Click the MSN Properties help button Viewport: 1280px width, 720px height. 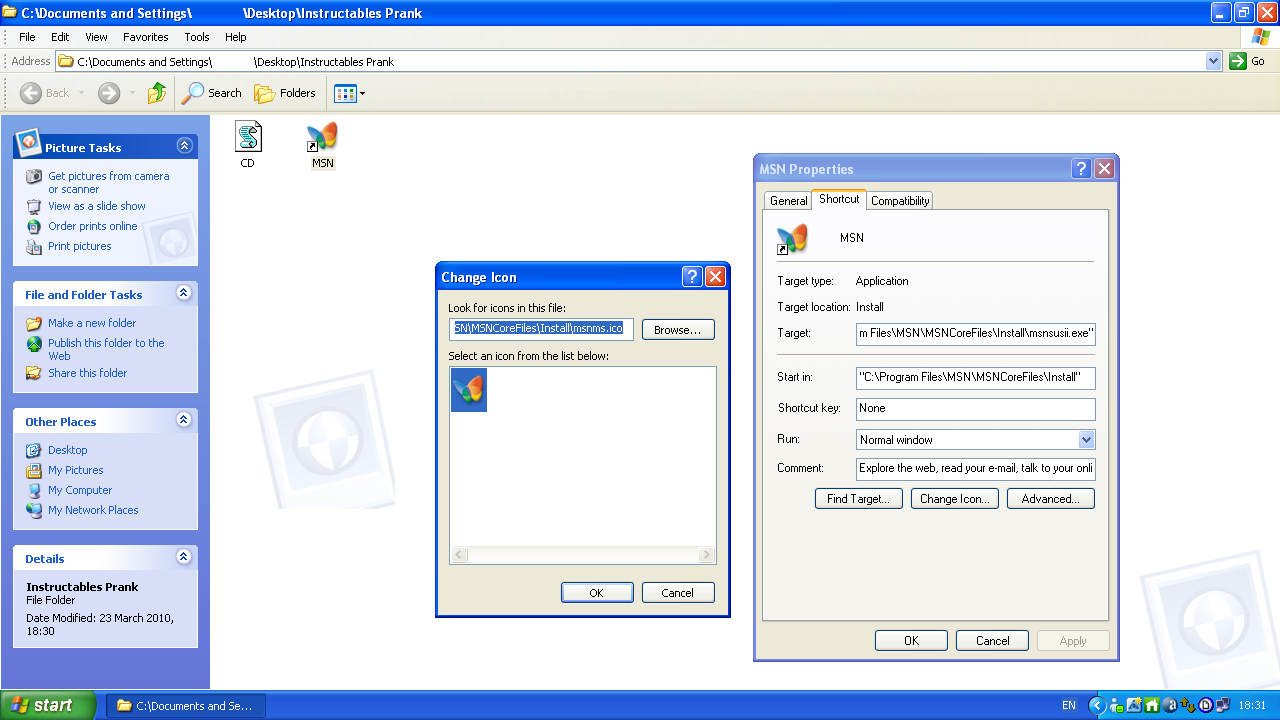pyautogui.click(x=1081, y=169)
